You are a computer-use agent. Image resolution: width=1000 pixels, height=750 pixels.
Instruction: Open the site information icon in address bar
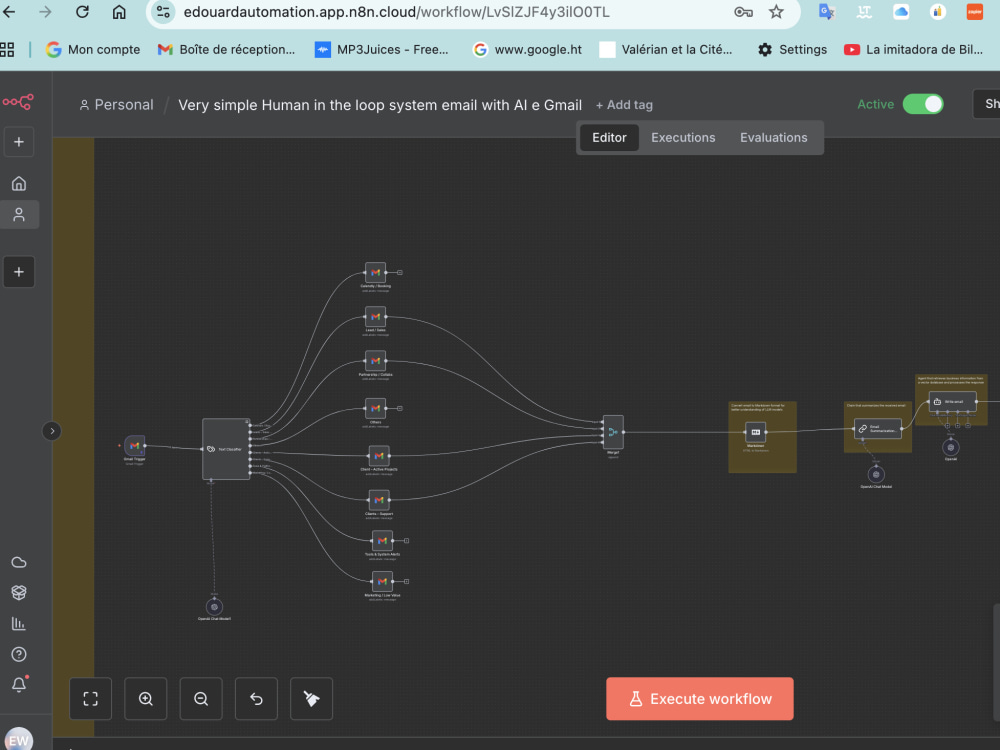point(163,11)
